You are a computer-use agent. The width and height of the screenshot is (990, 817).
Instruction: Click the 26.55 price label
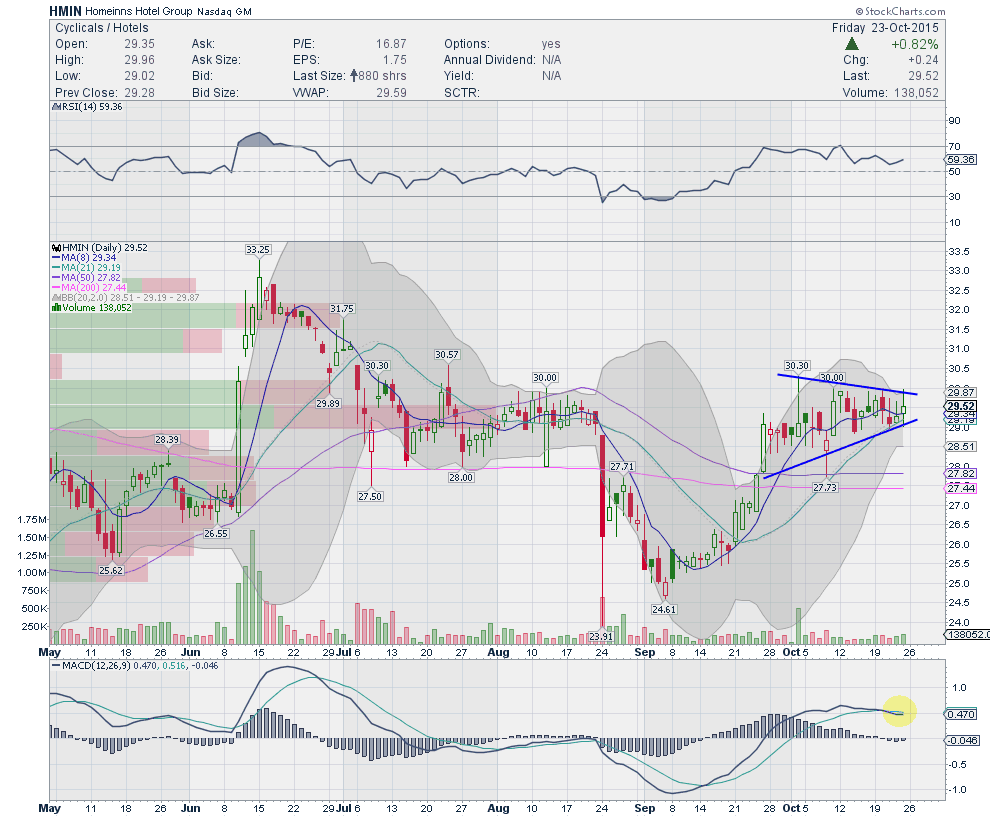[216, 534]
